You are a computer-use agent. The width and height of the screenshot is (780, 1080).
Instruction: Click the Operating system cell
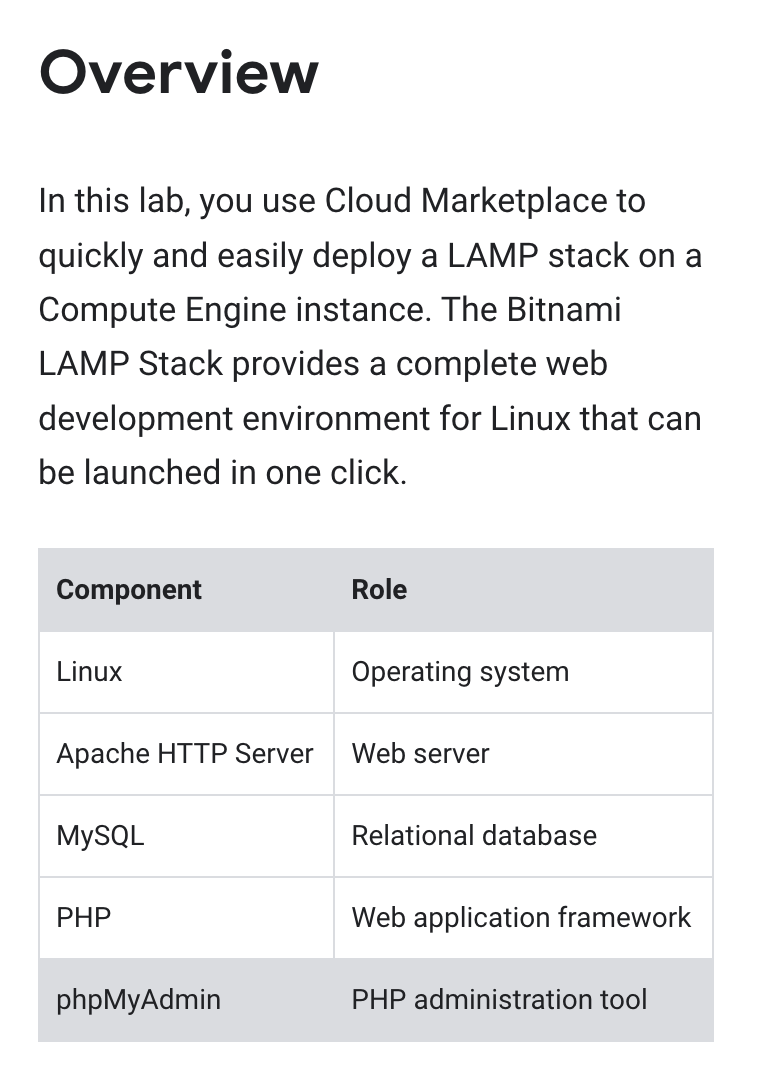(x=524, y=672)
